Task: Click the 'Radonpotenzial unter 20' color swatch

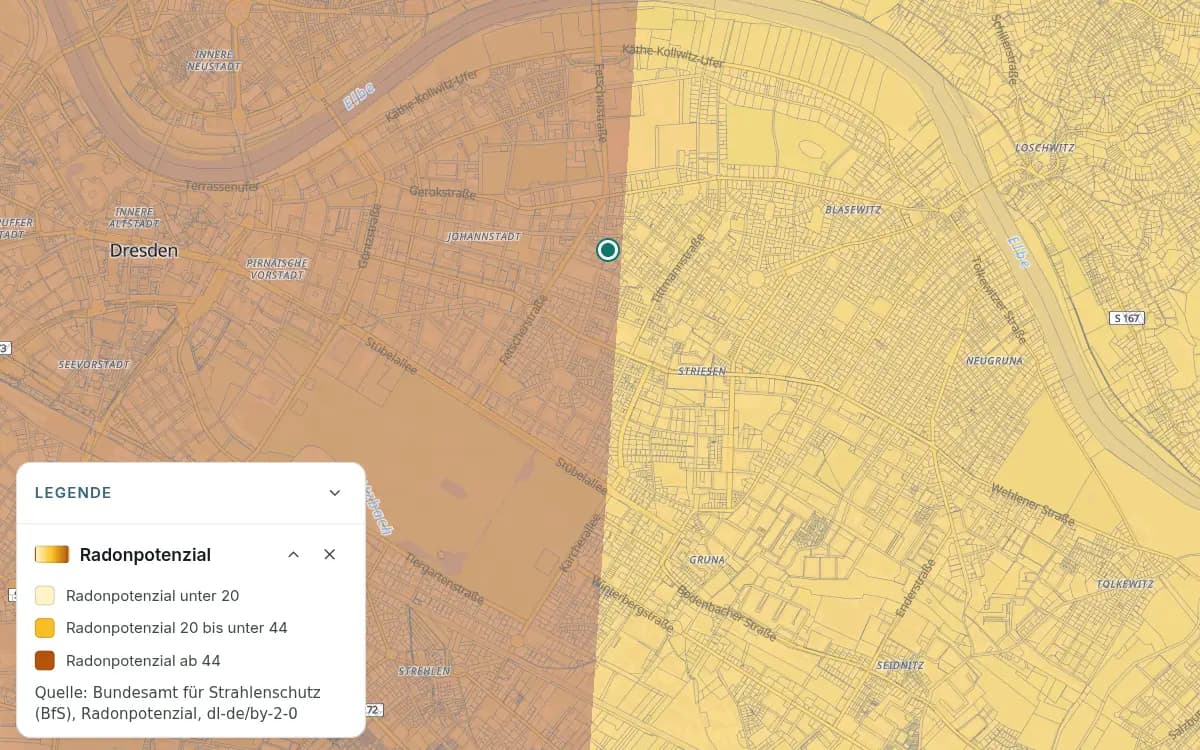Action: pyautogui.click(x=45, y=596)
